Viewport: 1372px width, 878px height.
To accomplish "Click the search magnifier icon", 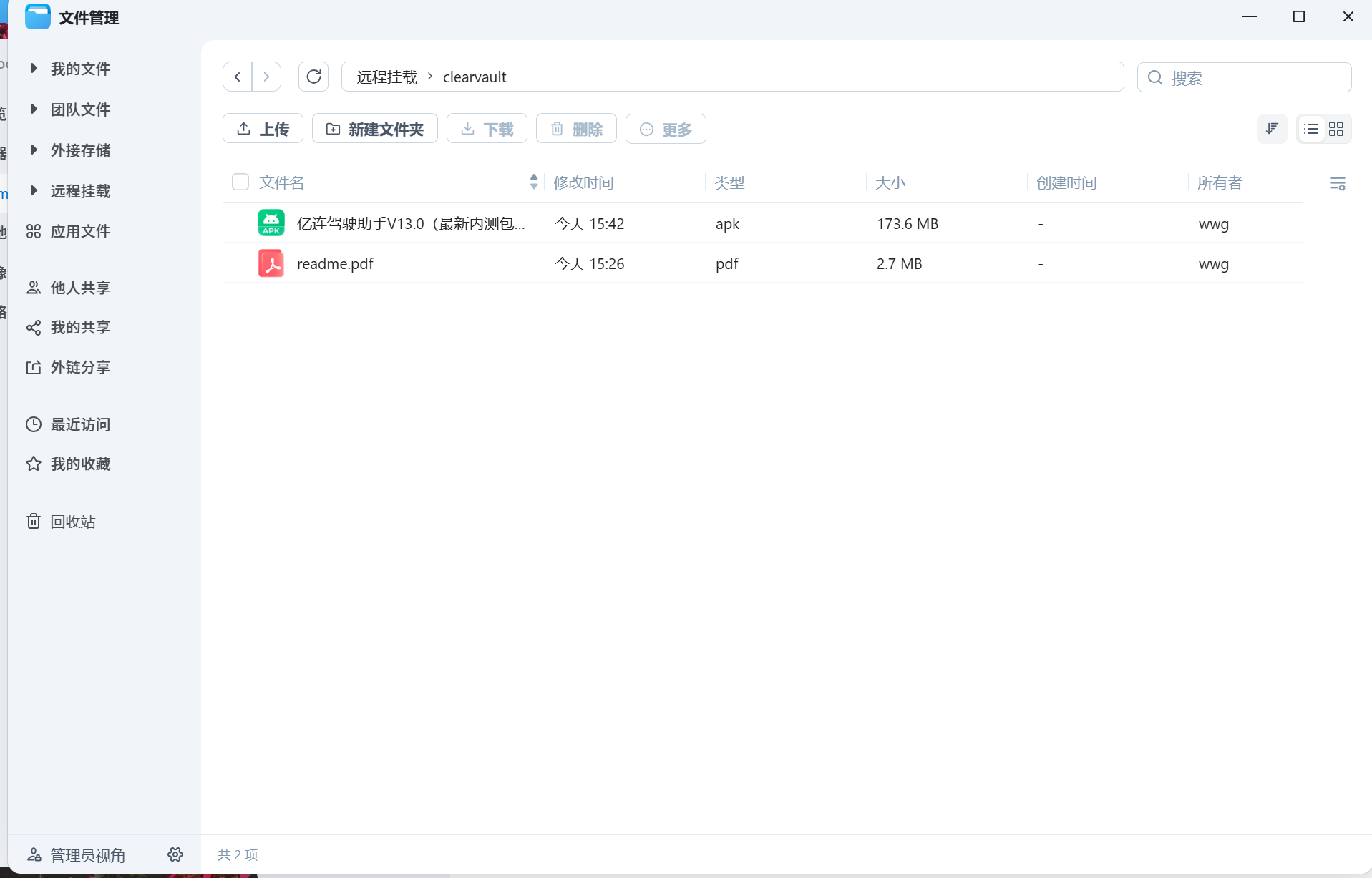I will click(x=1154, y=77).
